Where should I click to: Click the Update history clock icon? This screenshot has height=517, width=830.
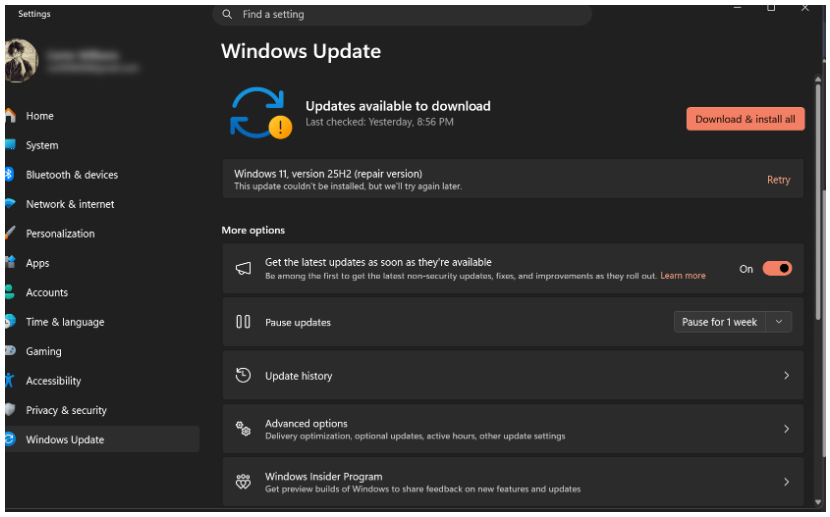coord(243,375)
